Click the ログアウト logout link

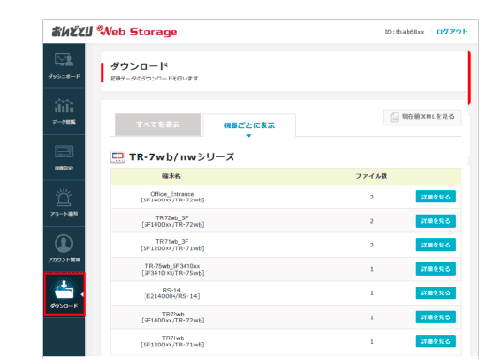pyautogui.click(x=452, y=32)
